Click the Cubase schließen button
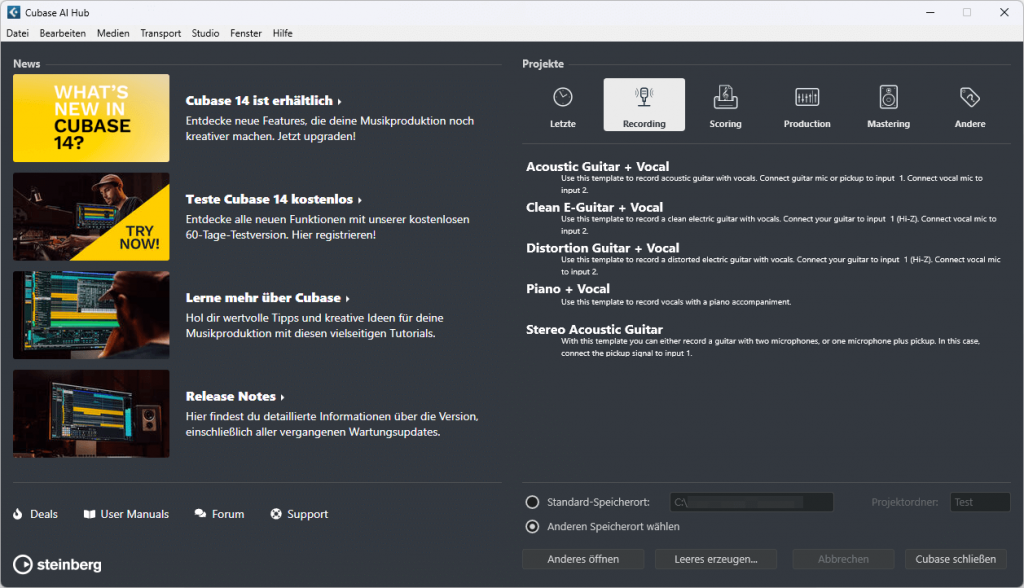The width and height of the screenshot is (1024, 588). [955, 559]
